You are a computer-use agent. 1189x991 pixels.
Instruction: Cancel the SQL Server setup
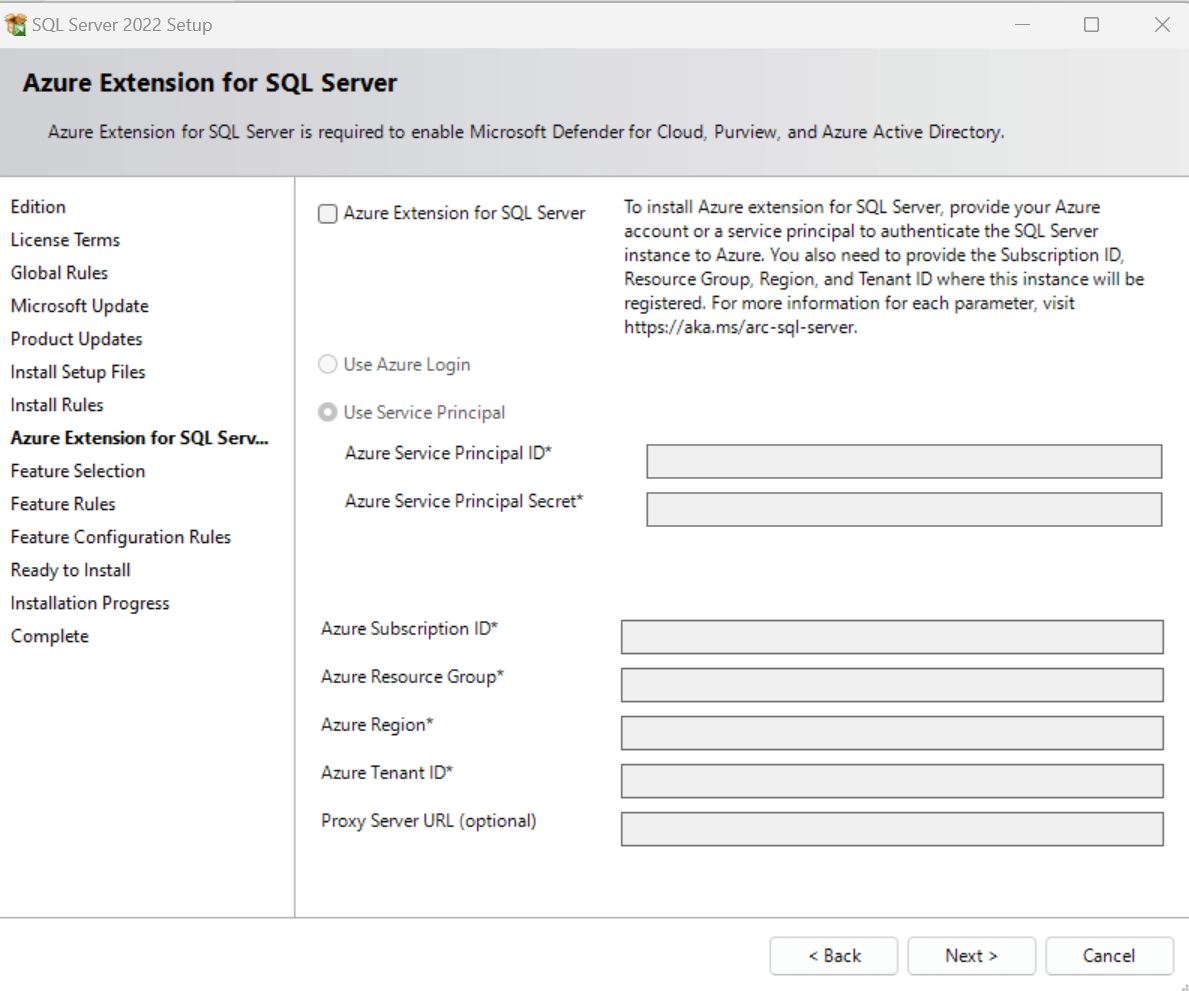point(1109,956)
